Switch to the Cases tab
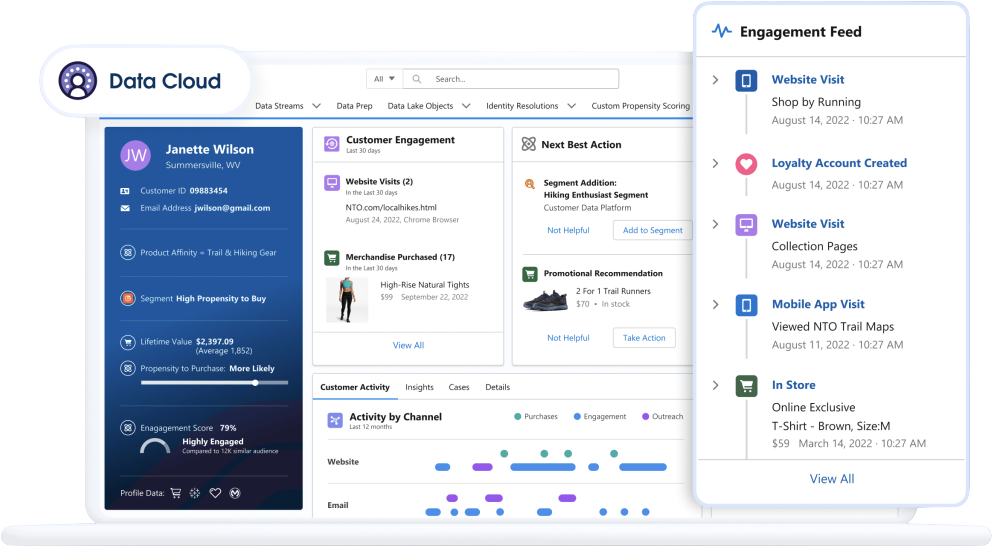The width and height of the screenshot is (992, 547). (x=459, y=387)
